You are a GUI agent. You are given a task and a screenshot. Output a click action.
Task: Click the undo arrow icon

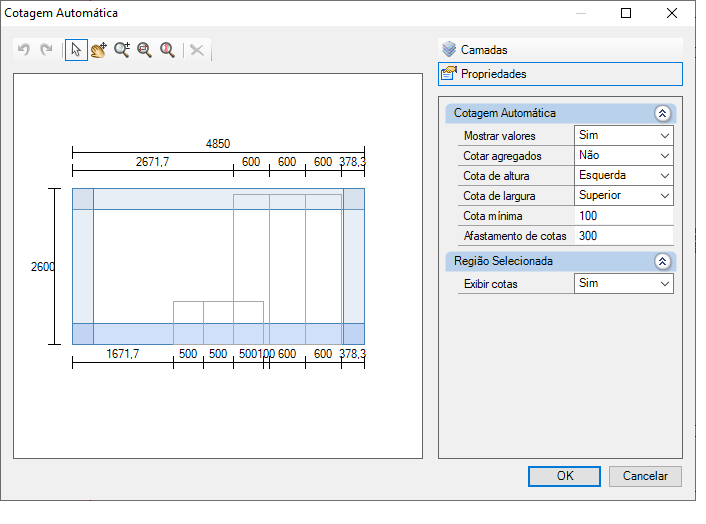(24, 50)
